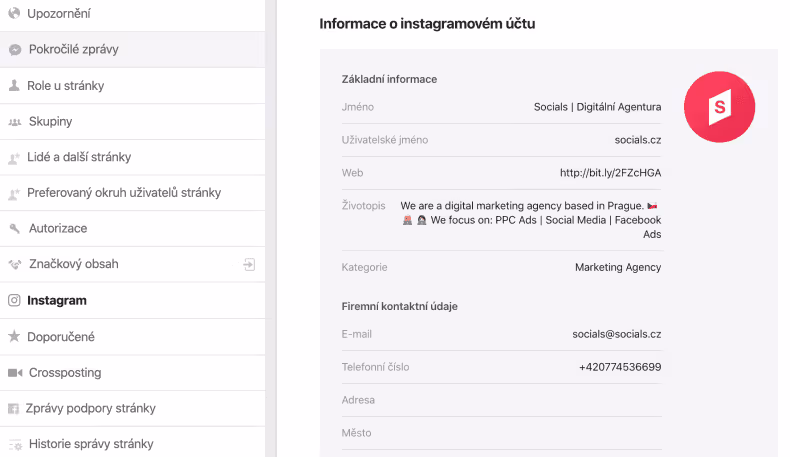
Task: Click the Město field label
Action: (x=356, y=433)
